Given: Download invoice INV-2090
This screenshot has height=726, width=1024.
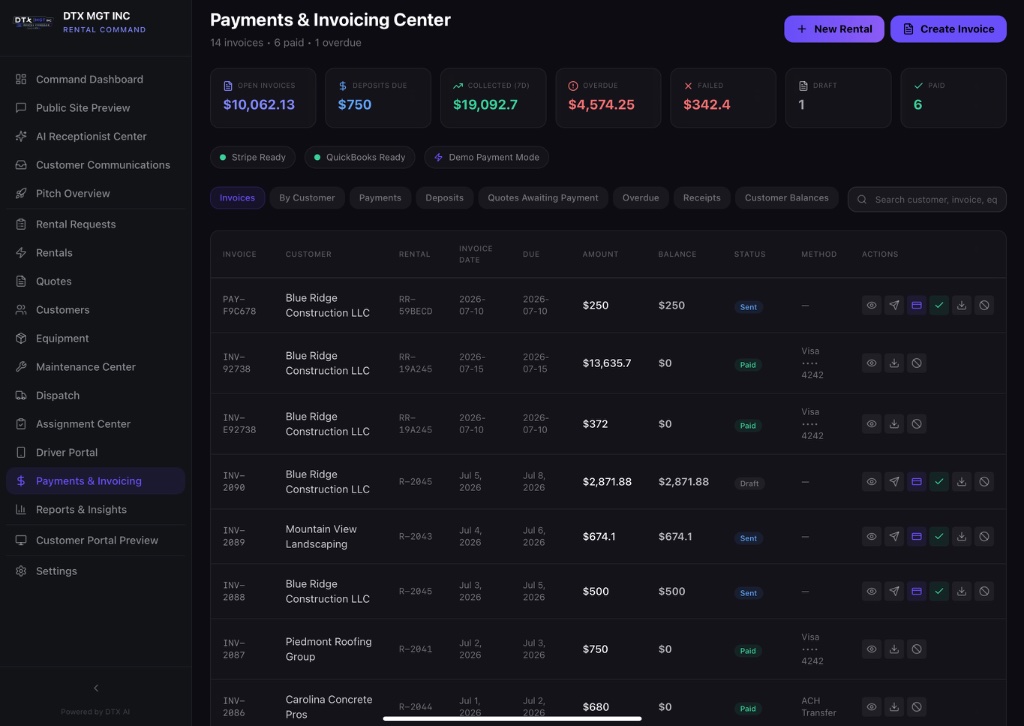Looking at the screenshot, I should point(961,482).
